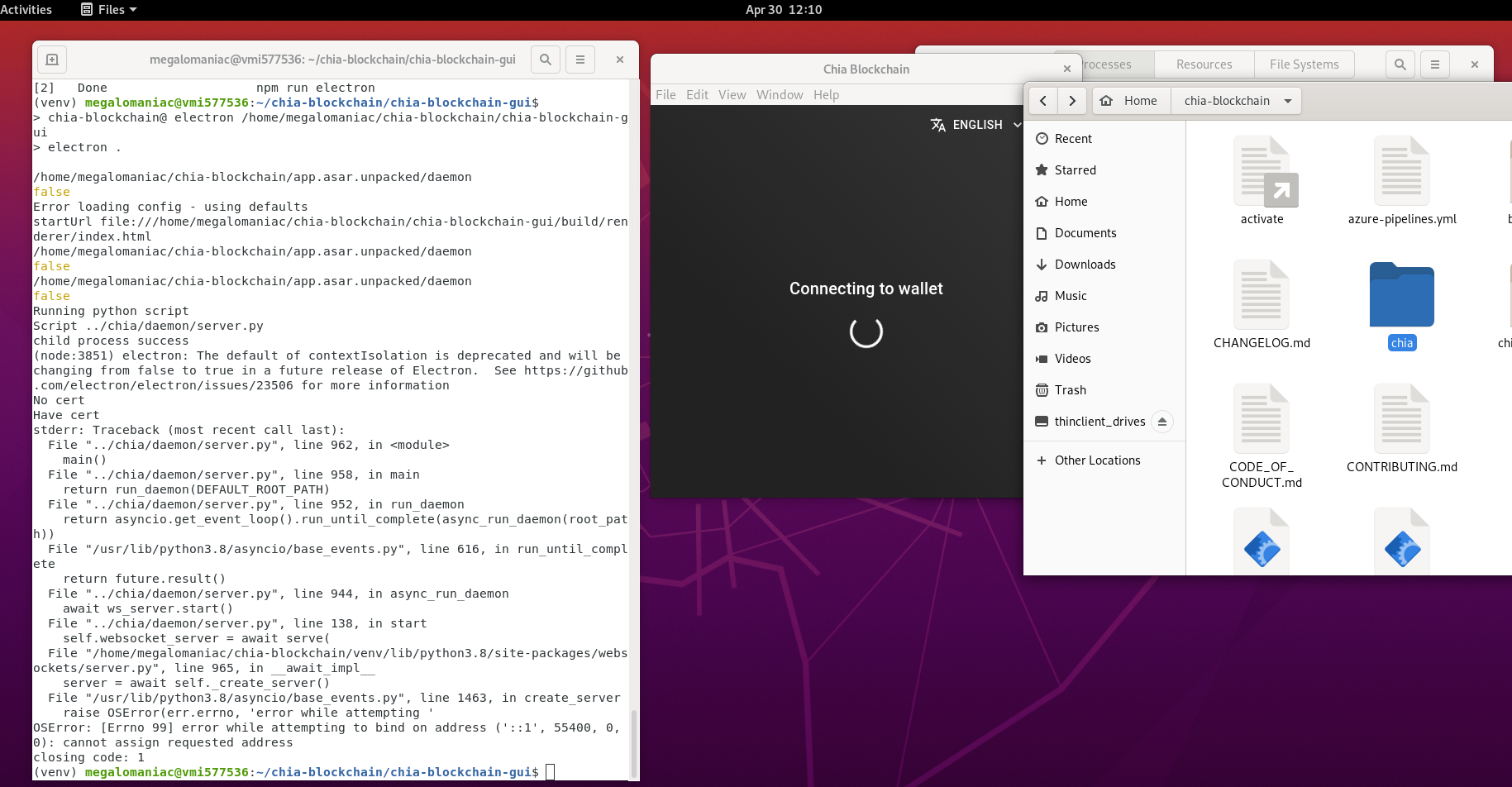
Task: Go forward in Files window
Action: 1072,101
